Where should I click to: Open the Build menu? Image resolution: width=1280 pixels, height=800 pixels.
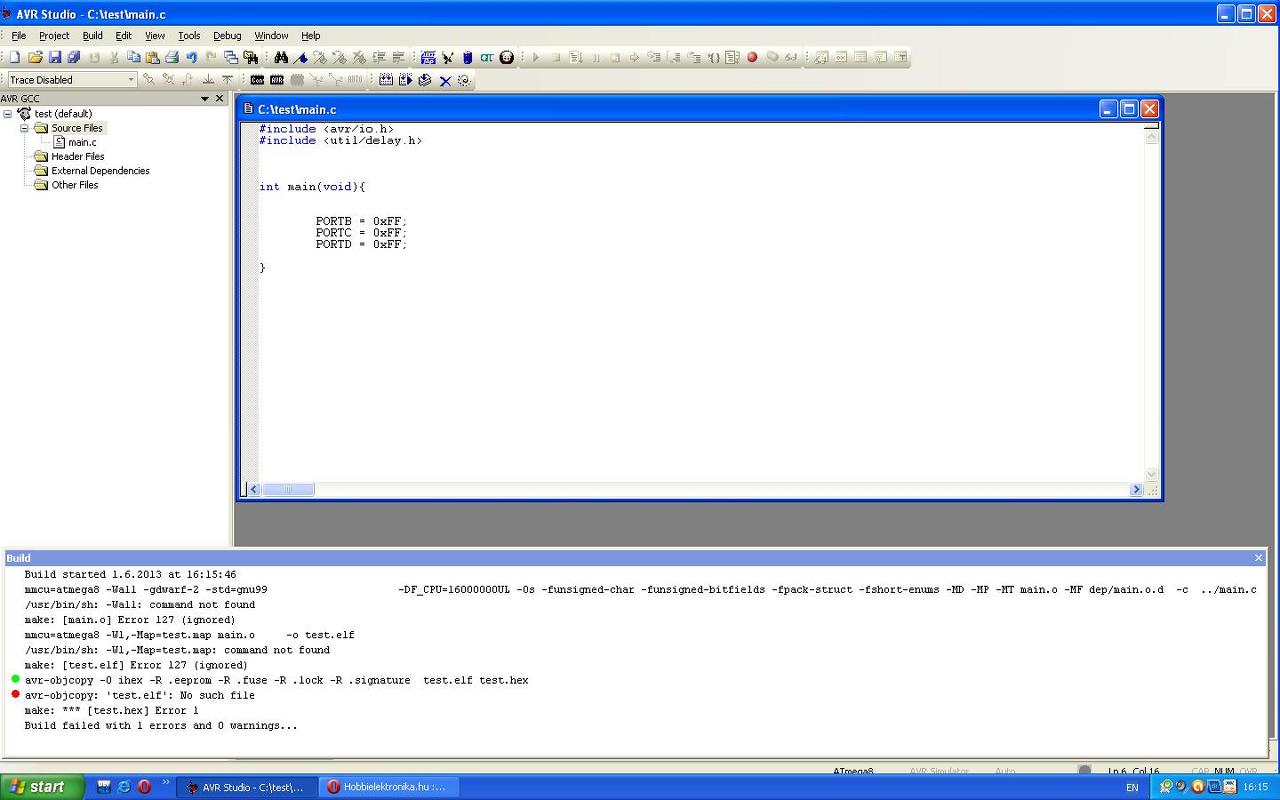click(x=92, y=35)
